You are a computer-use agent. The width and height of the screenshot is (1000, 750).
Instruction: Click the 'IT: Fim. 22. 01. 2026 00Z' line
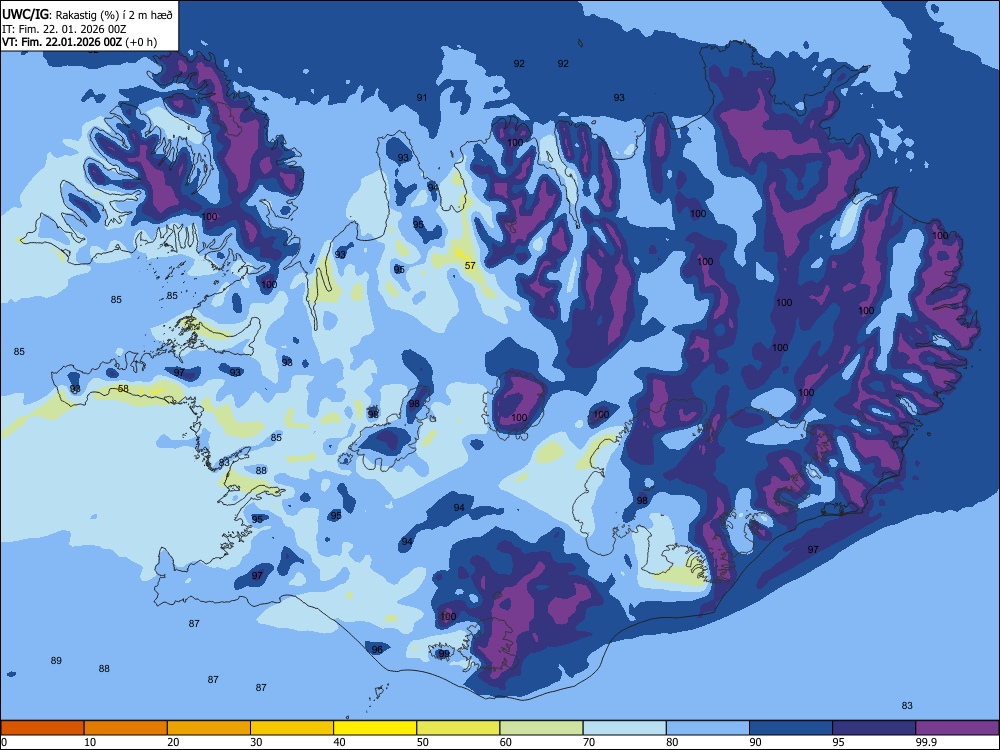click(64, 29)
